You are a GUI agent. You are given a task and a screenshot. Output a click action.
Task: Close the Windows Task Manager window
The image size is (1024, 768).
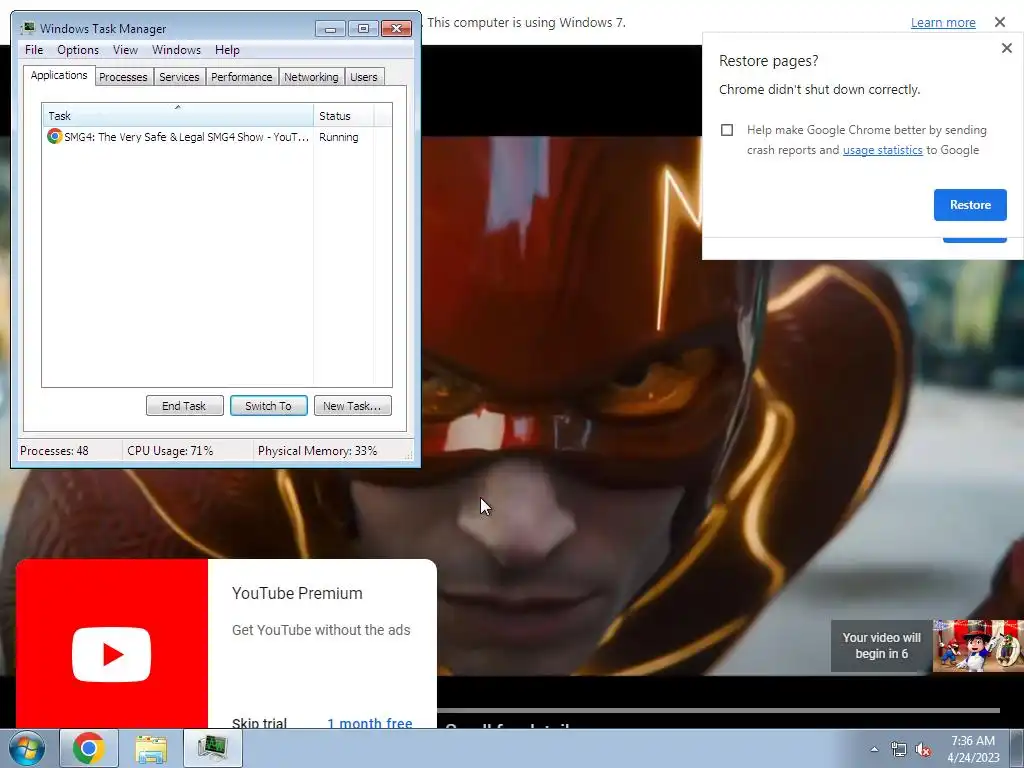click(x=396, y=29)
